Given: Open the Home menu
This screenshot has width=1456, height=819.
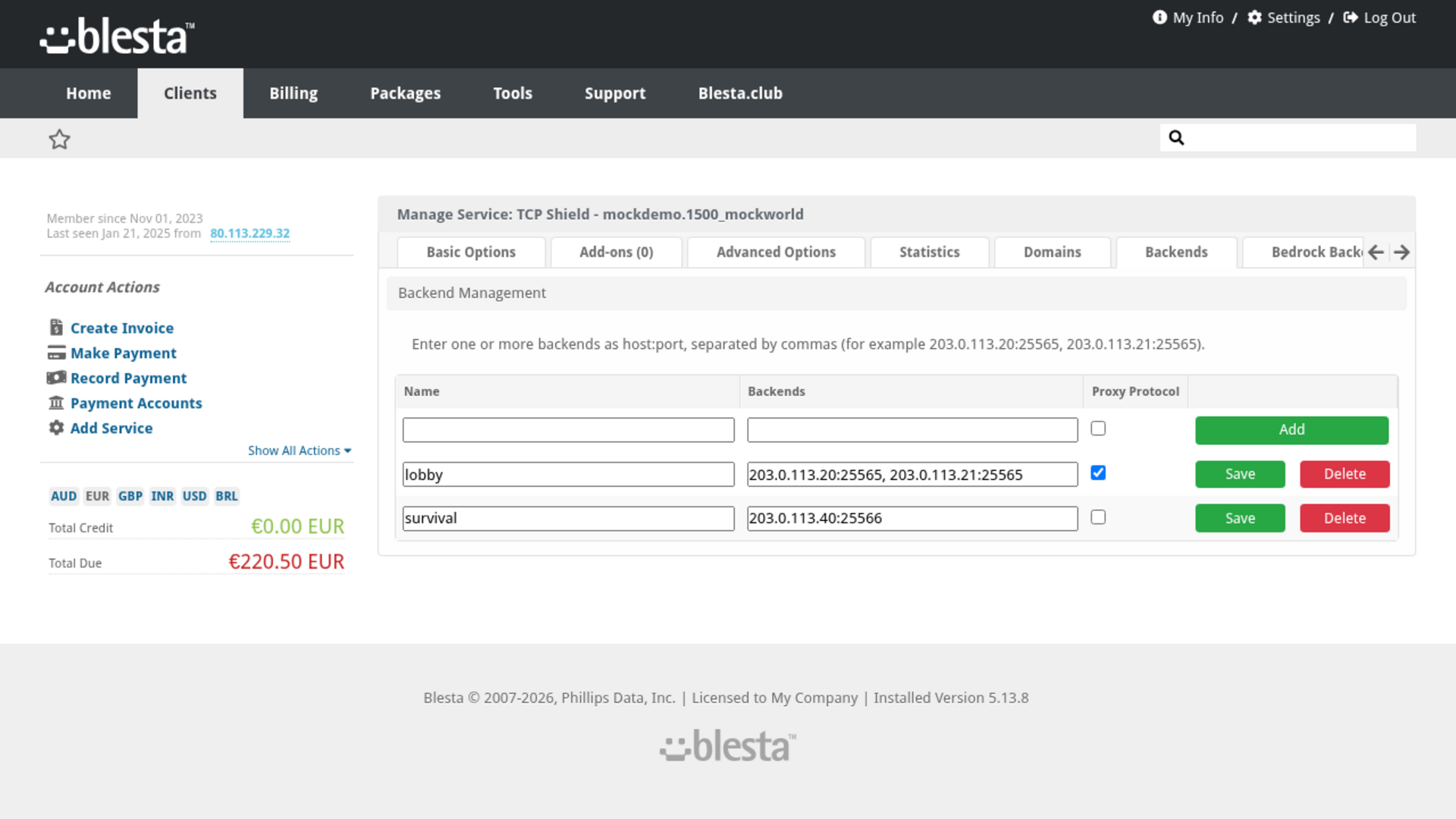Looking at the screenshot, I should 88,93.
